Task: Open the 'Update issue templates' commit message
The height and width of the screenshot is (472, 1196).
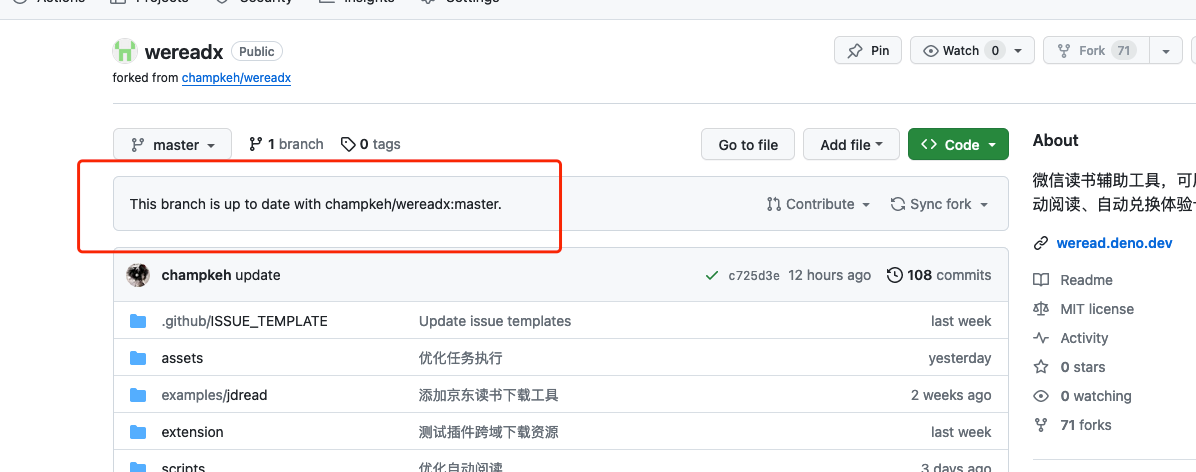Action: [494, 321]
